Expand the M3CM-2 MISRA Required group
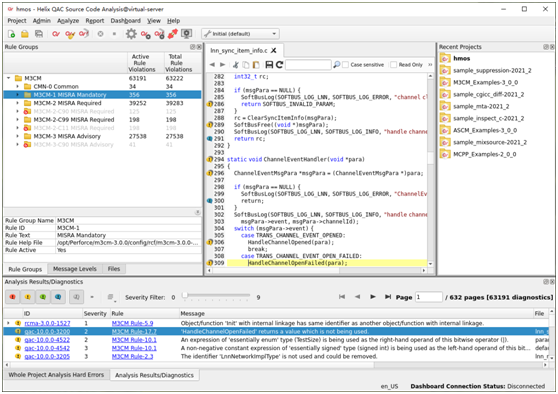 point(17,103)
